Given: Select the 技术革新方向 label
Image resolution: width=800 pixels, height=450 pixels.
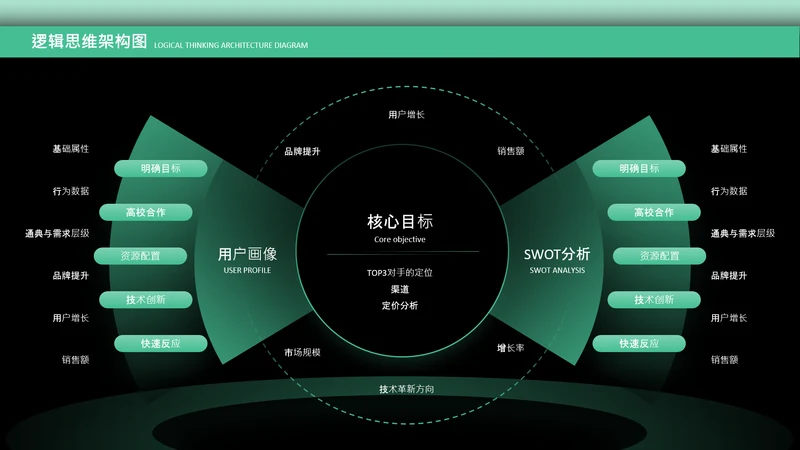Looking at the screenshot, I should [x=406, y=389].
